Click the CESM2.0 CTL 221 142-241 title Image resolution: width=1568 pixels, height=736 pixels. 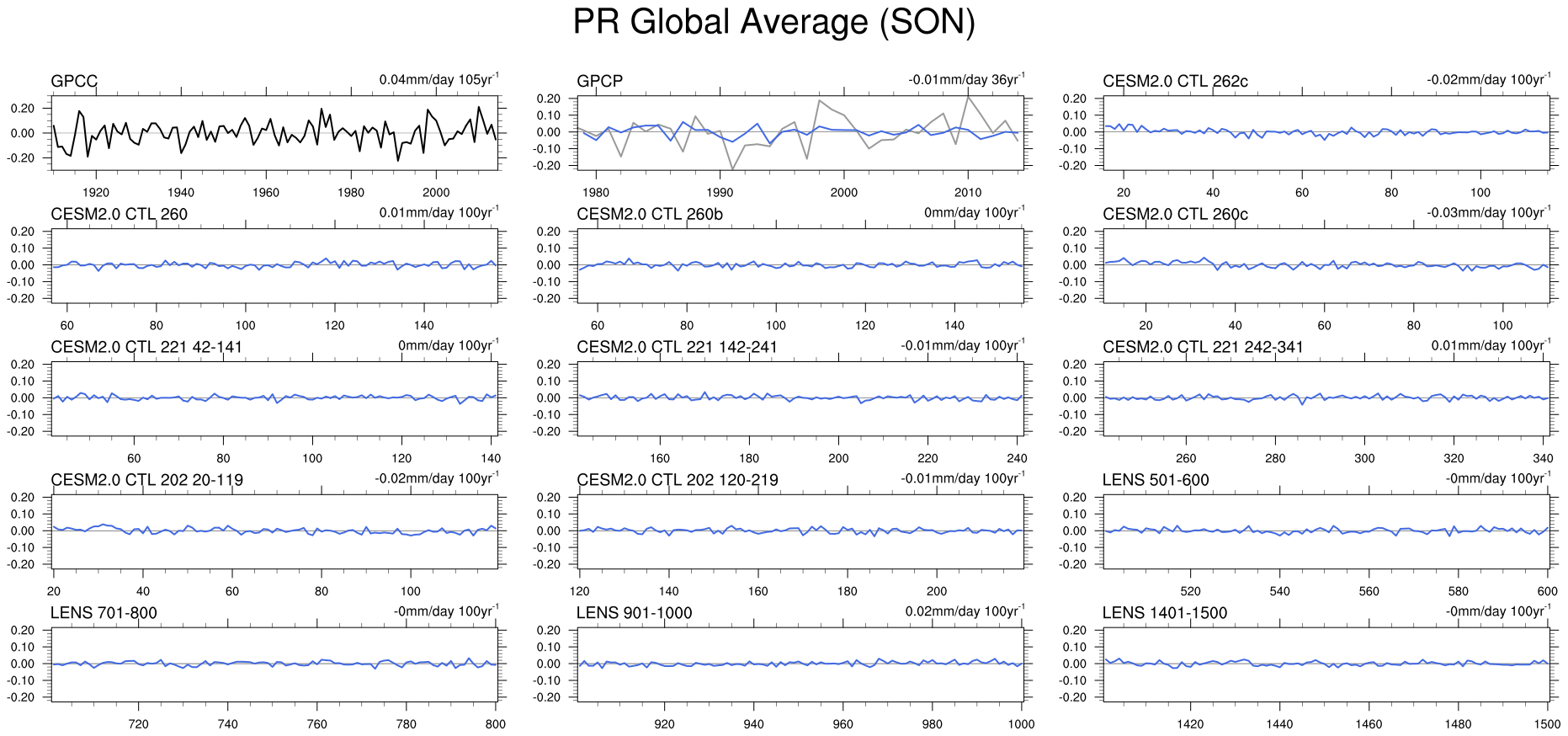coord(677,347)
